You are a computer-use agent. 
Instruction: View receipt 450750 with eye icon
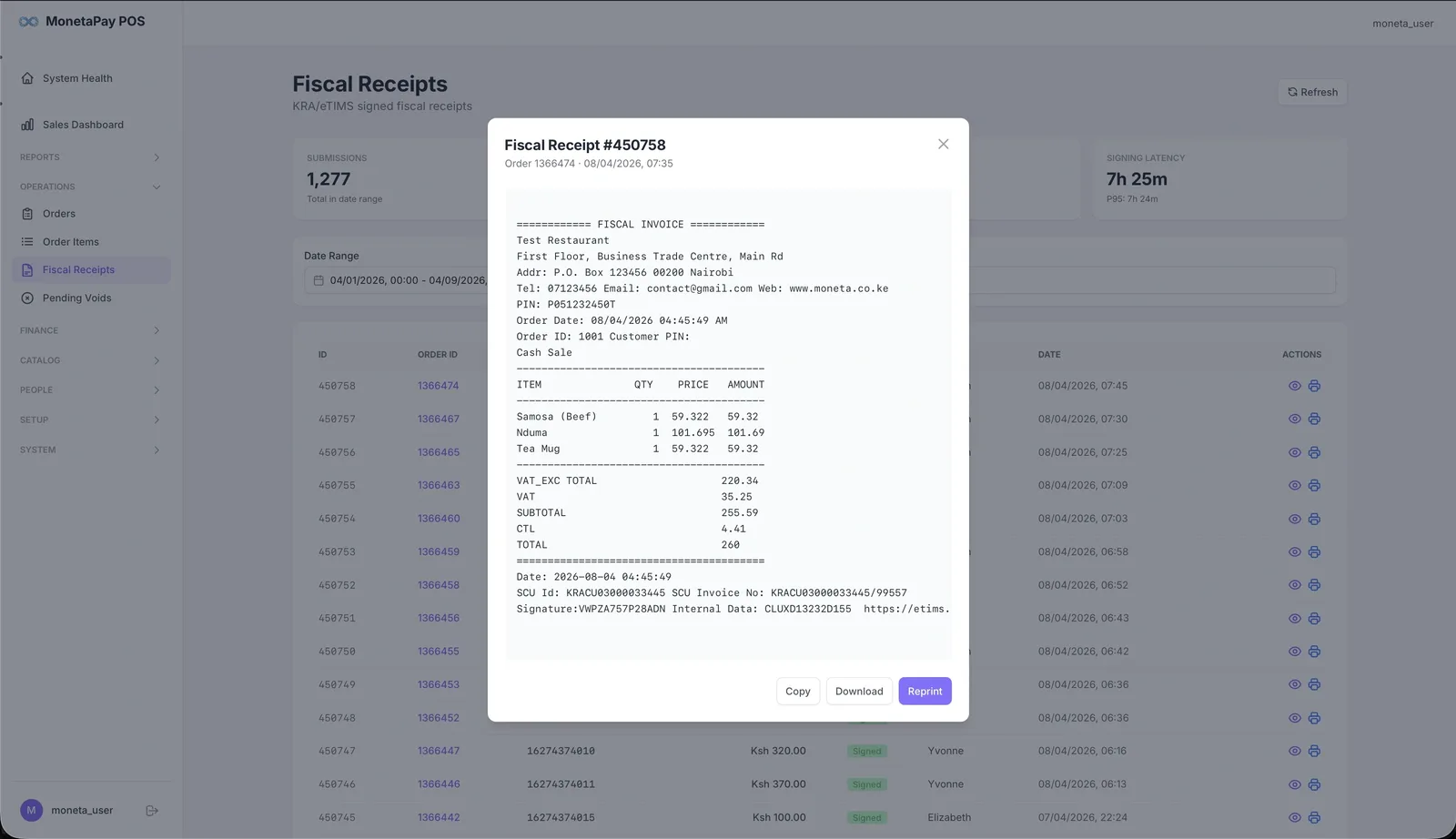pos(1295,652)
